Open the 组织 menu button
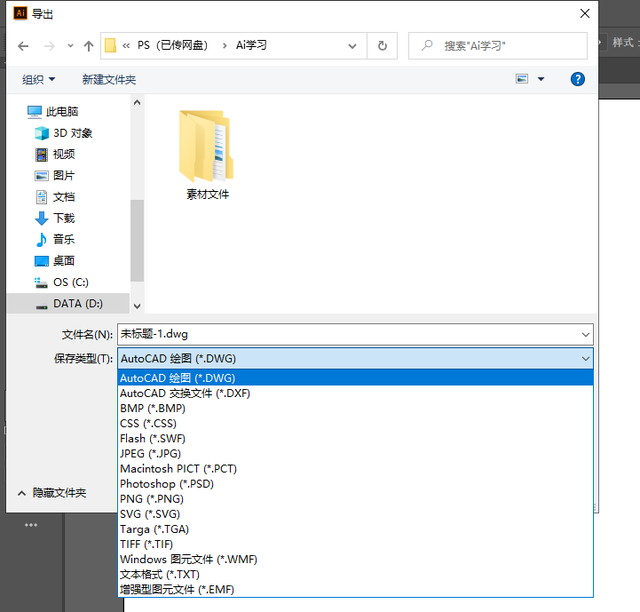The image size is (640, 612). coord(38,79)
